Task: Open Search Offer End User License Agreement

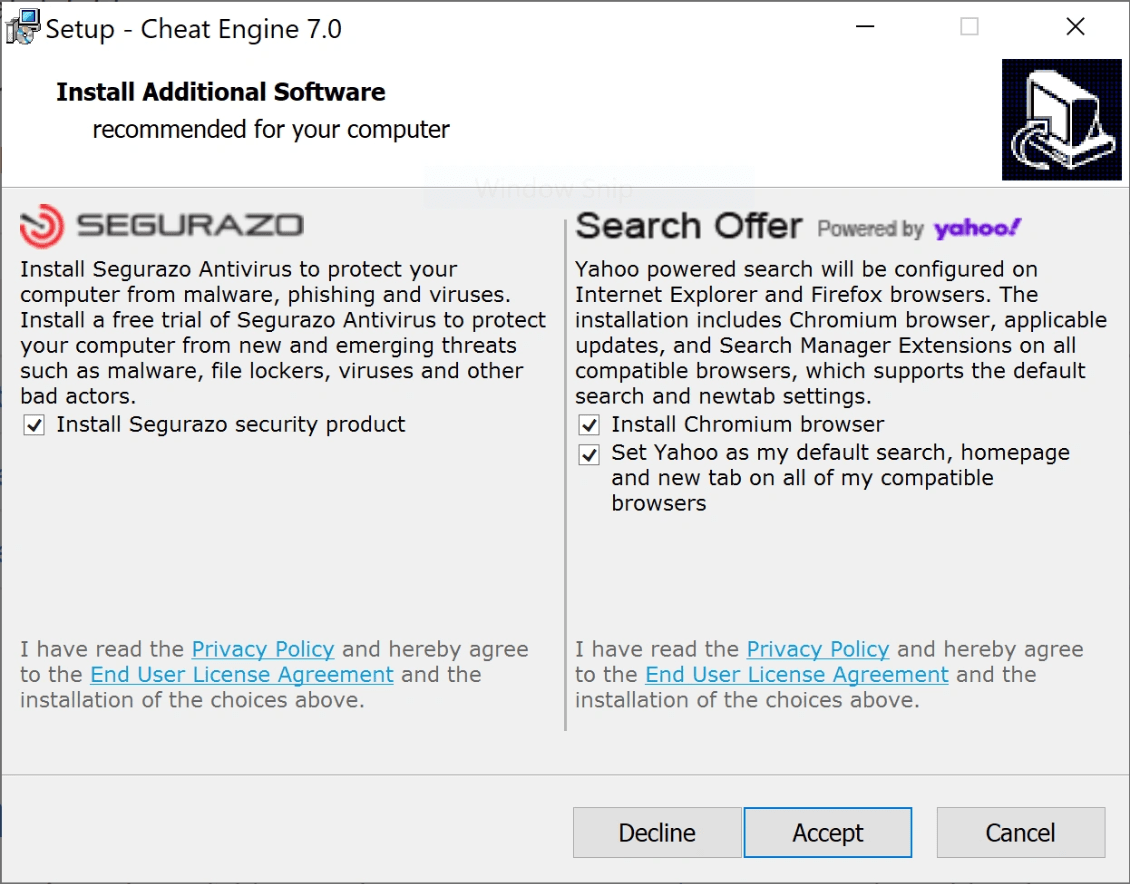Action: click(x=797, y=675)
